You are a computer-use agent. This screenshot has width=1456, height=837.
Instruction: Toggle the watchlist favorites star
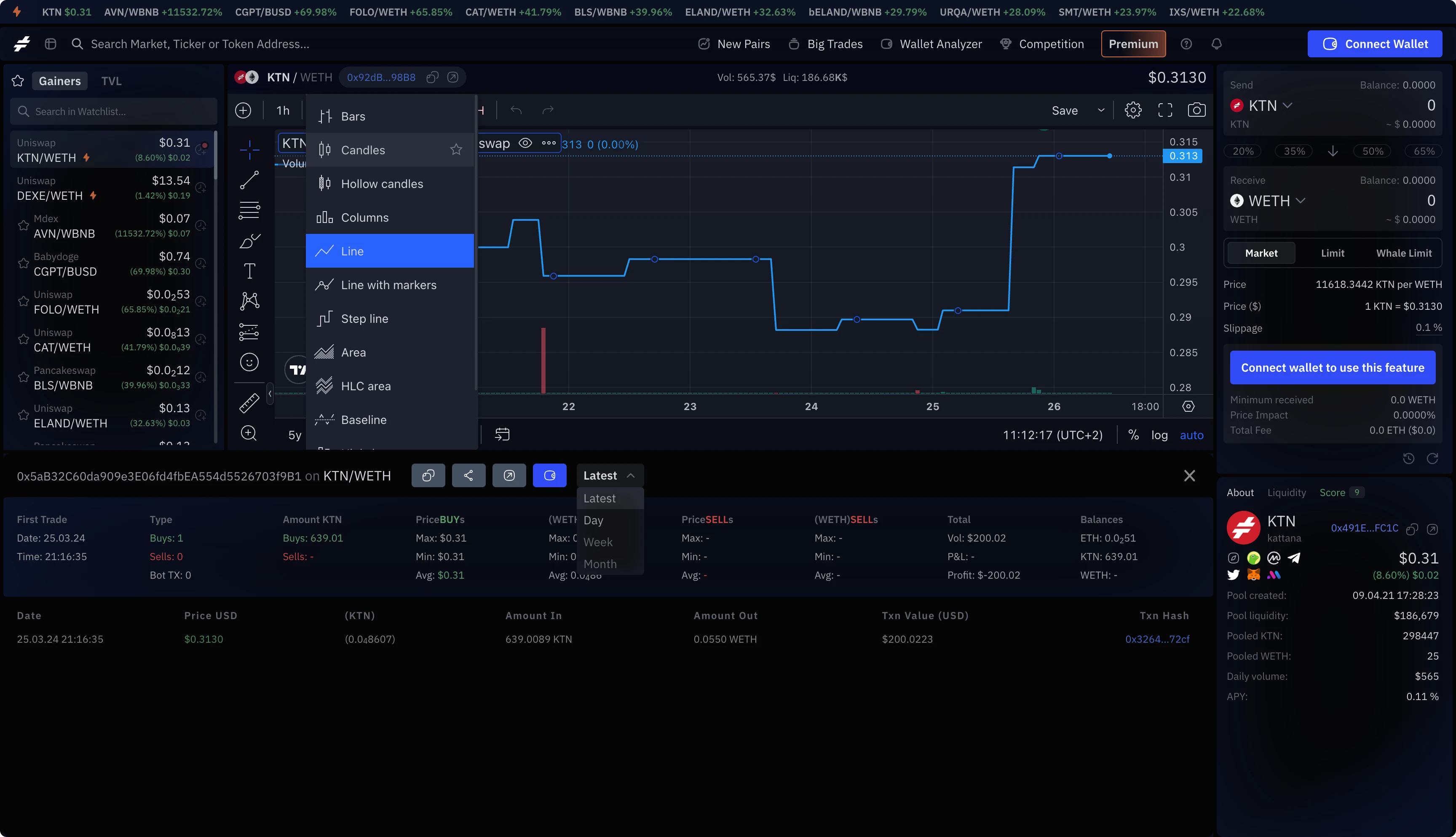pos(18,81)
